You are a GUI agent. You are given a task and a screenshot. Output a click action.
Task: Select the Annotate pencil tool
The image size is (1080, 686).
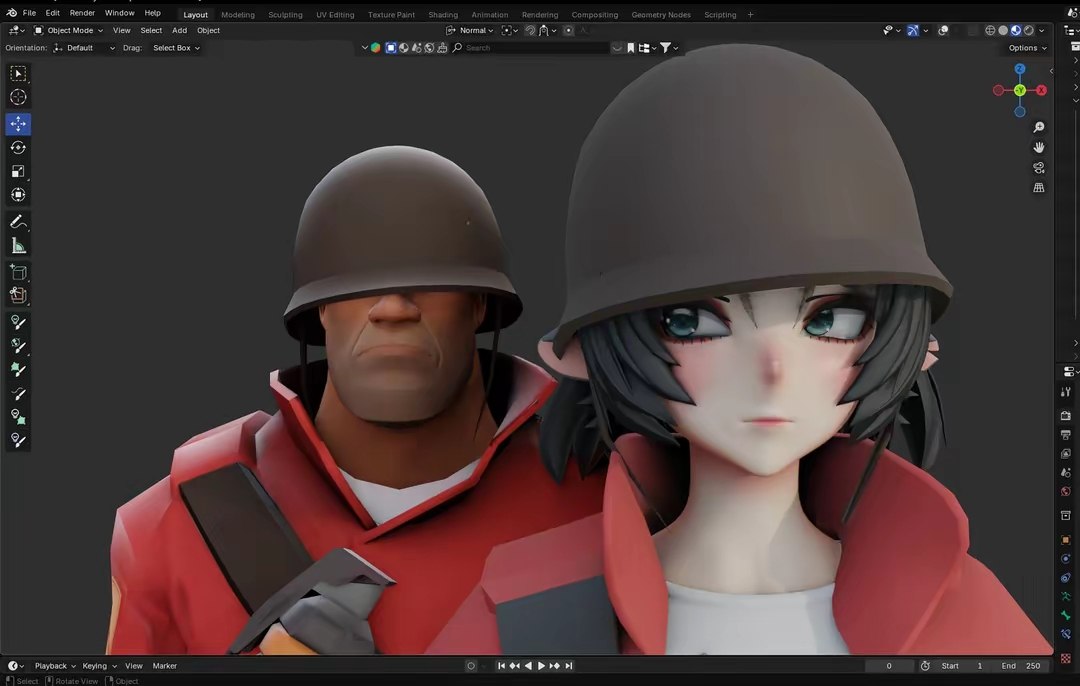point(19,222)
